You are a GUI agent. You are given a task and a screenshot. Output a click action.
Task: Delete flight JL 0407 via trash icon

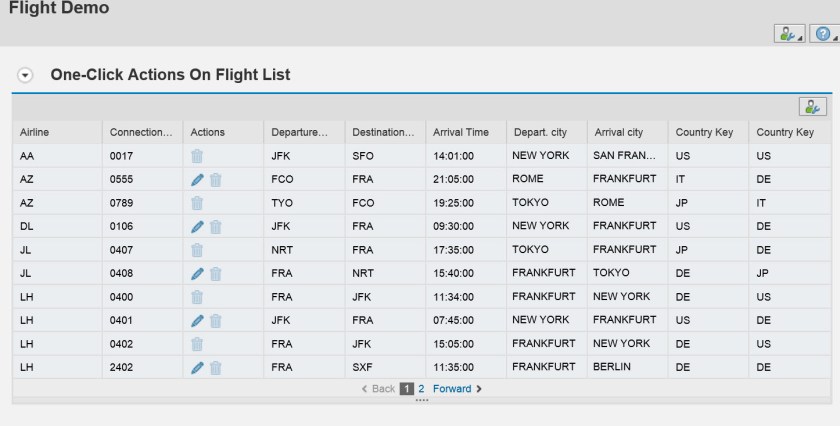197,250
